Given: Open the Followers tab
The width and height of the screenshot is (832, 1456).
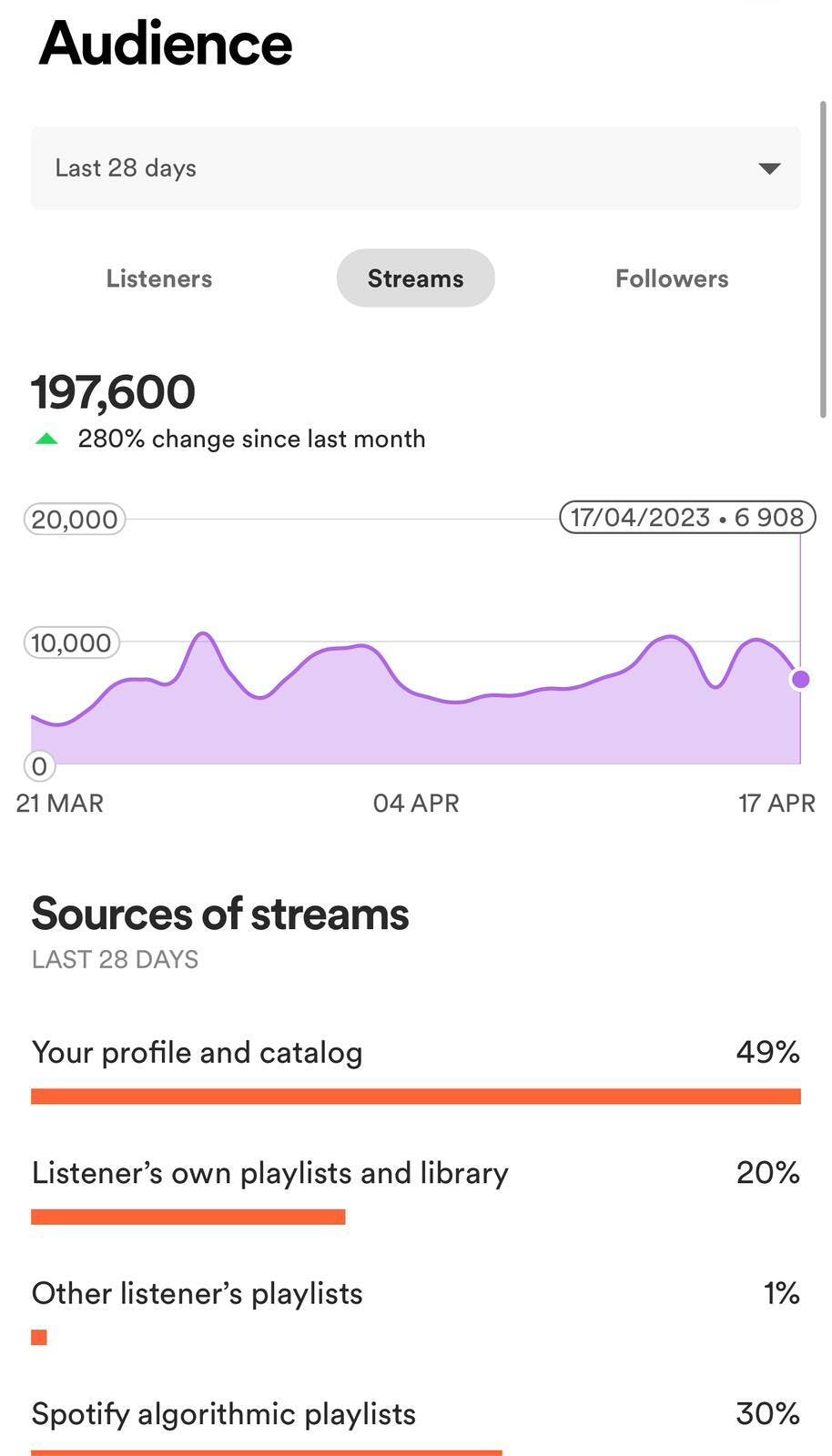Looking at the screenshot, I should [672, 278].
